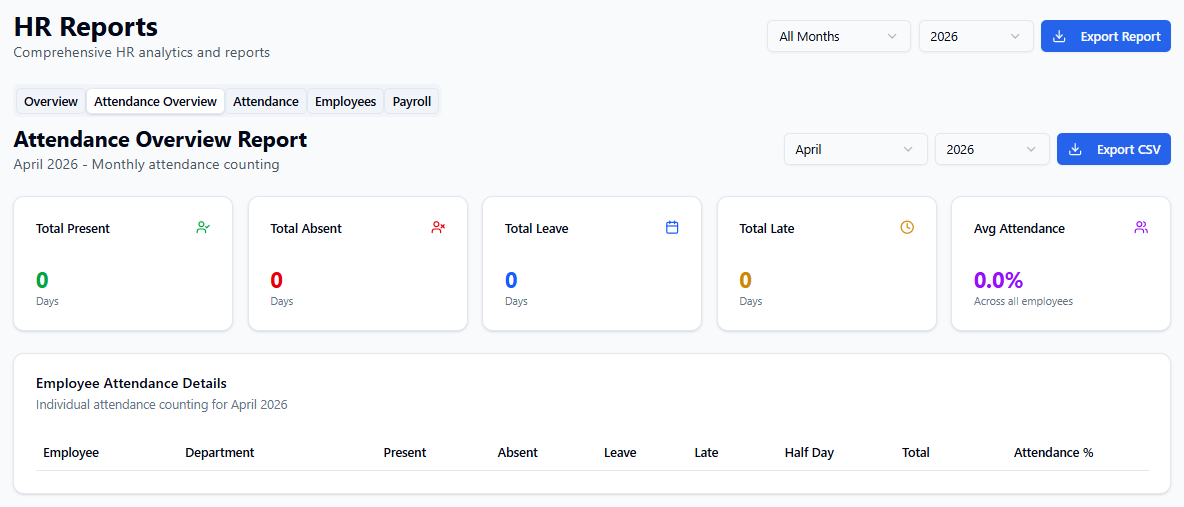The height and width of the screenshot is (507, 1184).
Task: Expand the April month selector
Action: tap(854, 150)
